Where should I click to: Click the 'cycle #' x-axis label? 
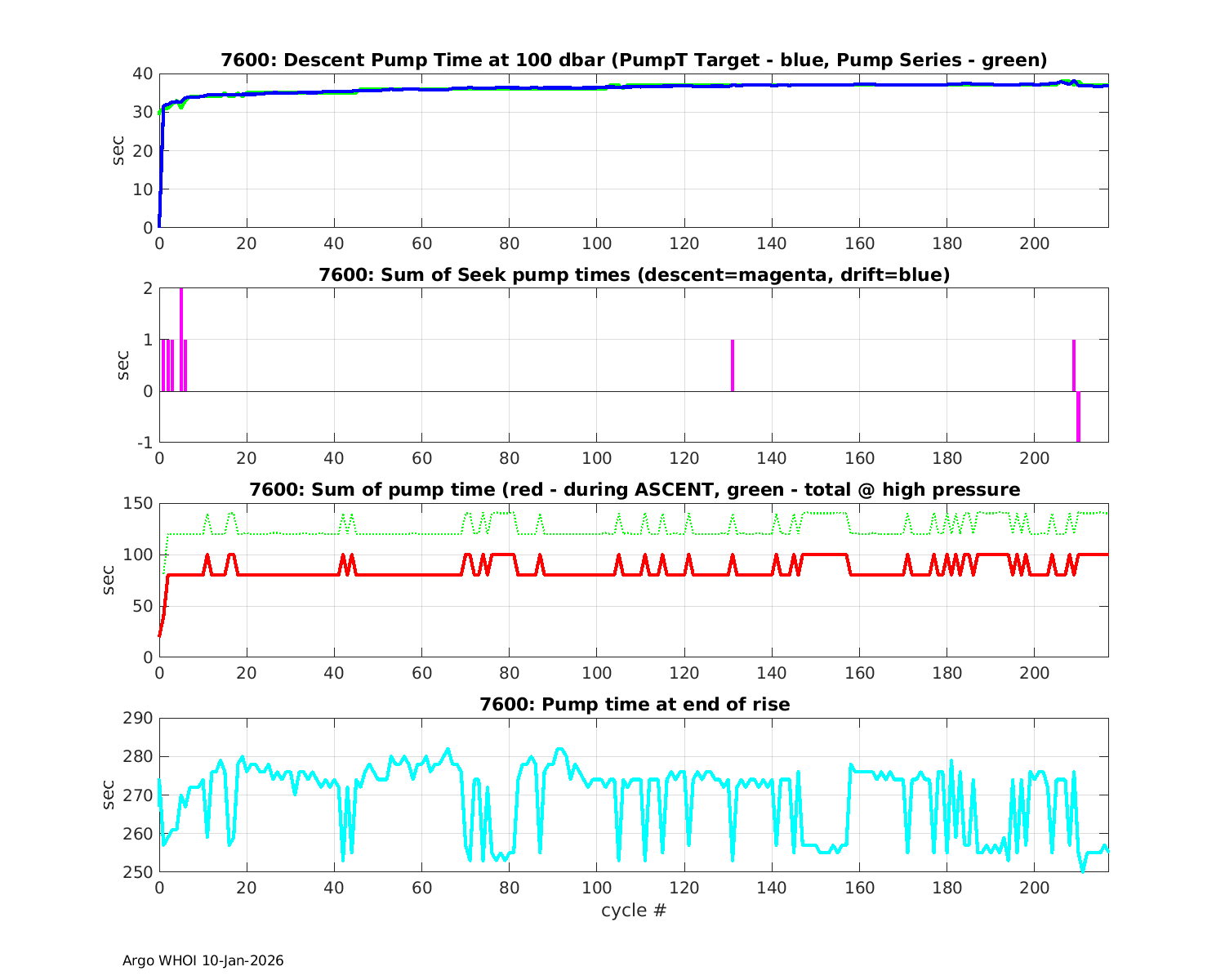[634, 911]
